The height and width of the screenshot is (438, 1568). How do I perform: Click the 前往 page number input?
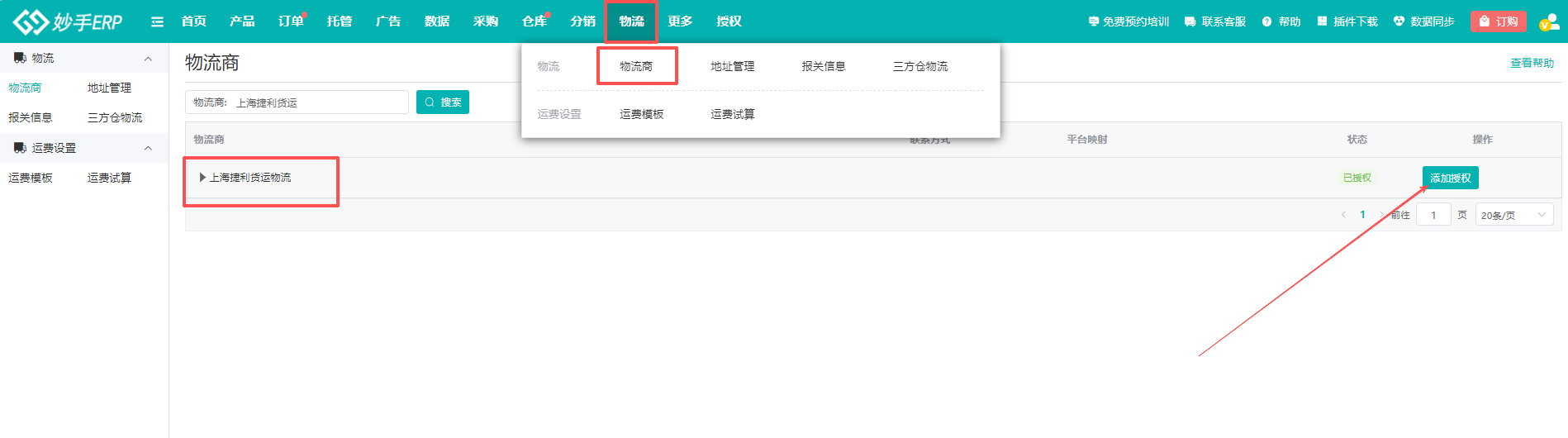pos(1434,215)
